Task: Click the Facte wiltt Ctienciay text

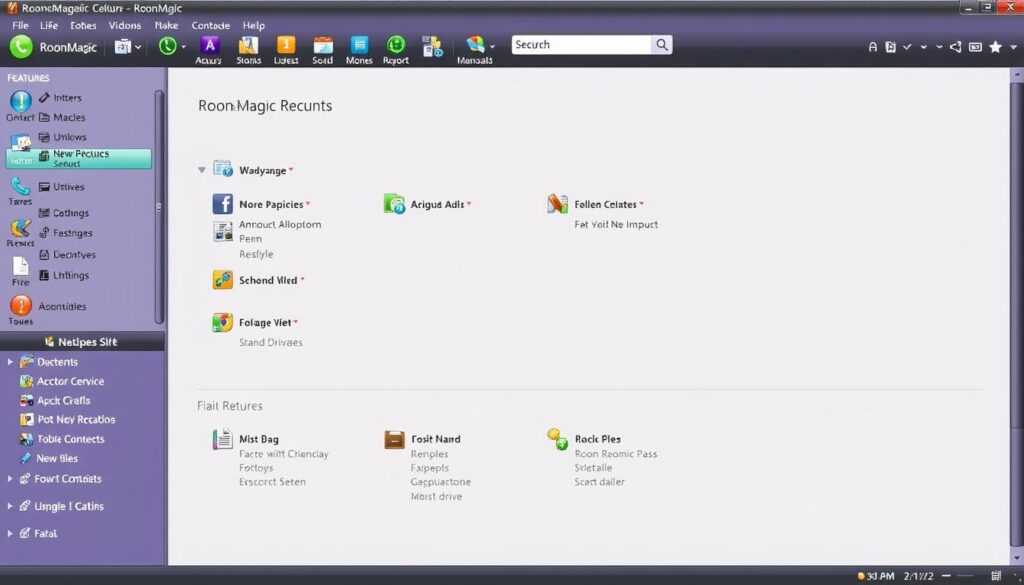Action: point(283,454)
